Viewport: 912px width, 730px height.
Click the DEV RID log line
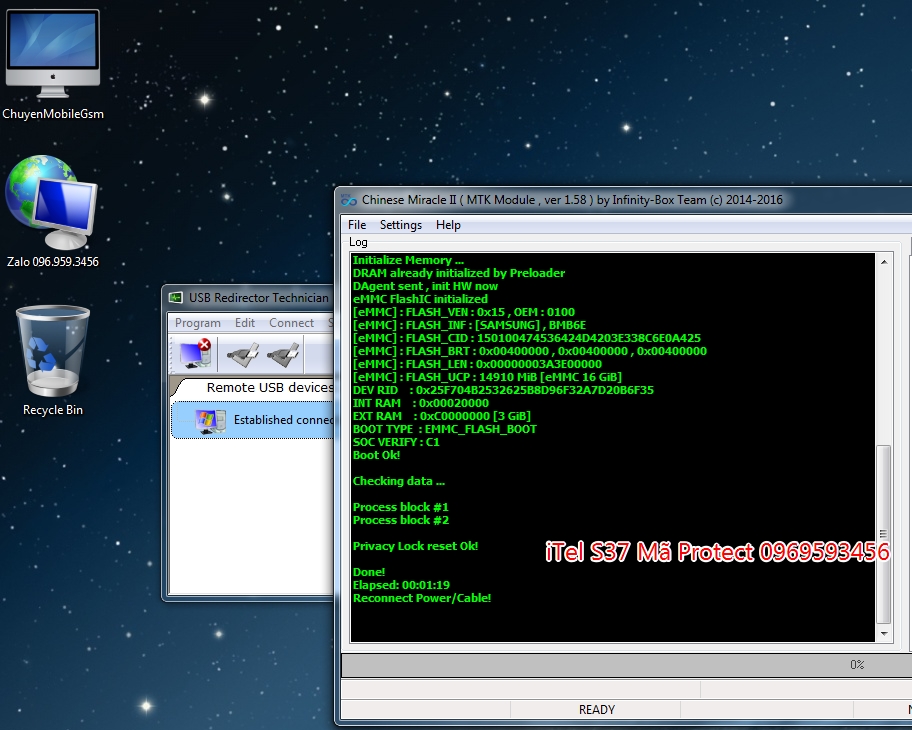tap(503, 390)
